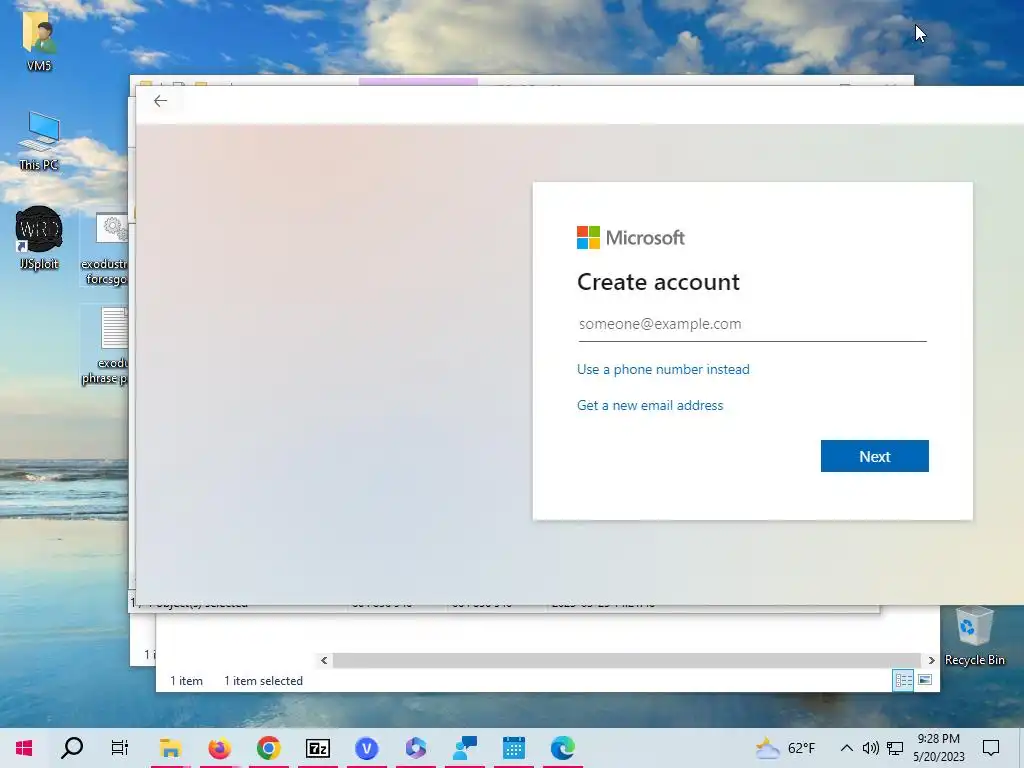Open the purple swirl app in the taskbar
Viewport: 1024px width, 768px height.
pos(415,748)
